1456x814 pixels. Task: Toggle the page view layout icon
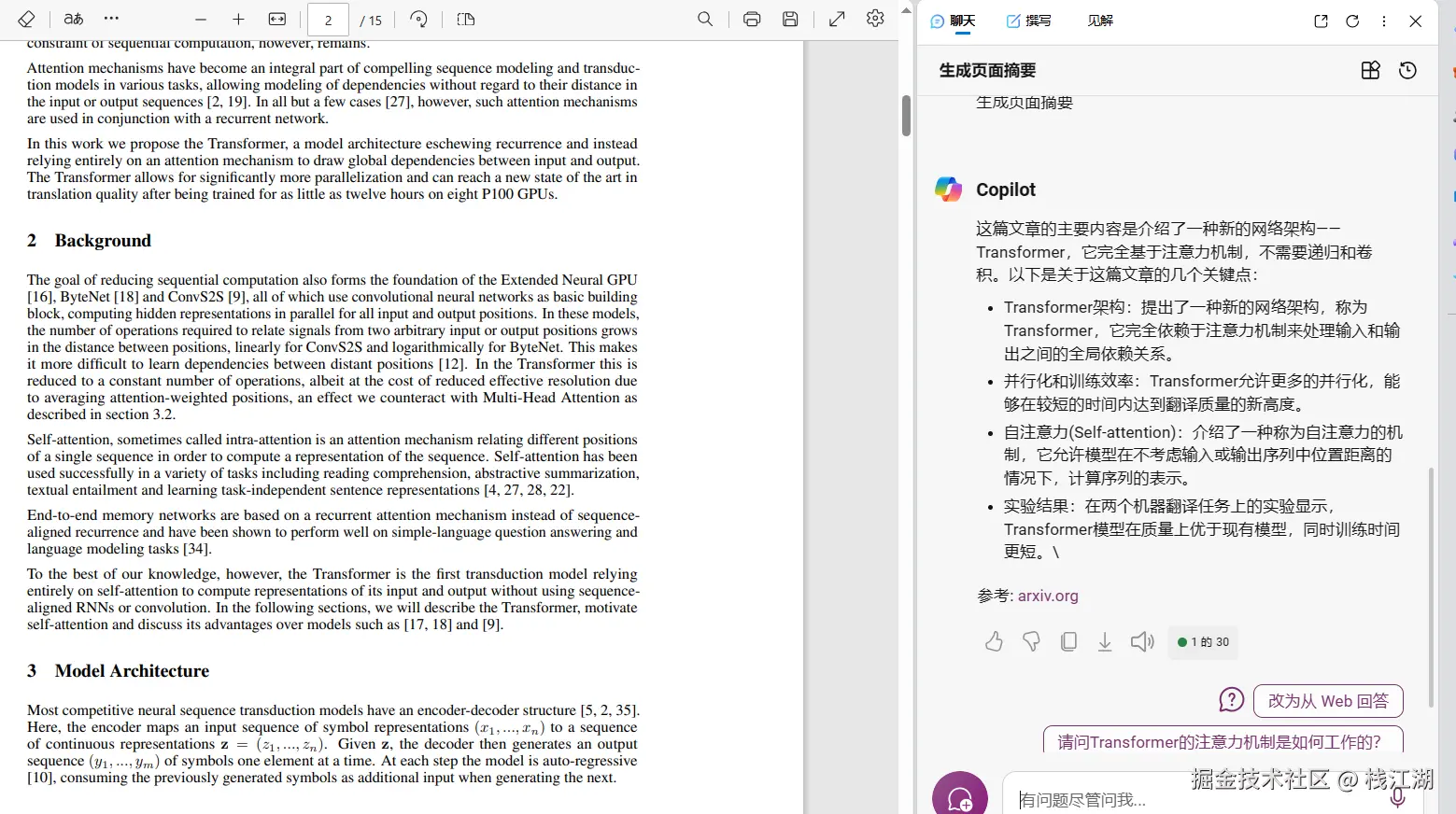pos(466,19)
